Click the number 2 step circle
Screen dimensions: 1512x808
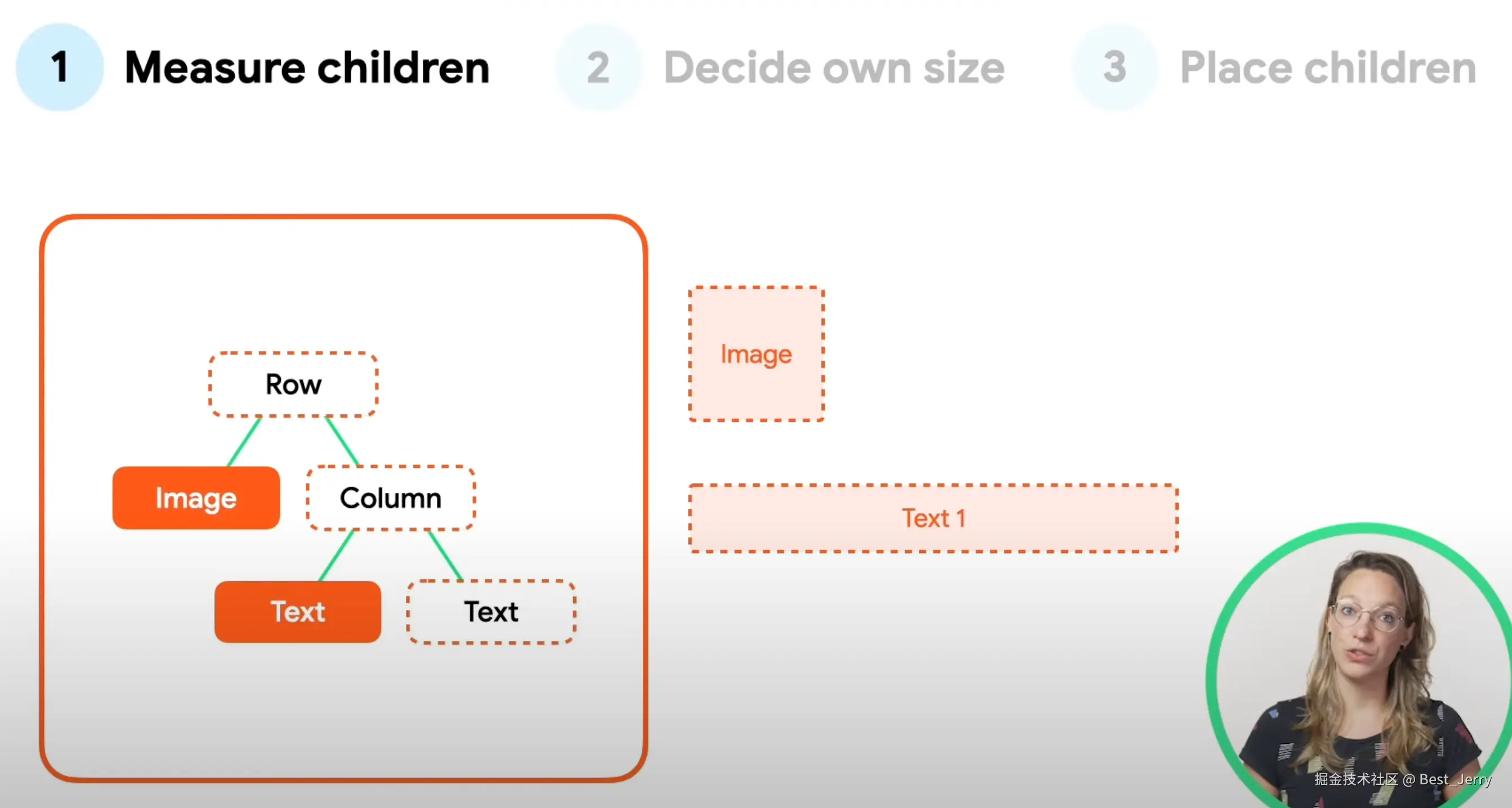point(598,68)
